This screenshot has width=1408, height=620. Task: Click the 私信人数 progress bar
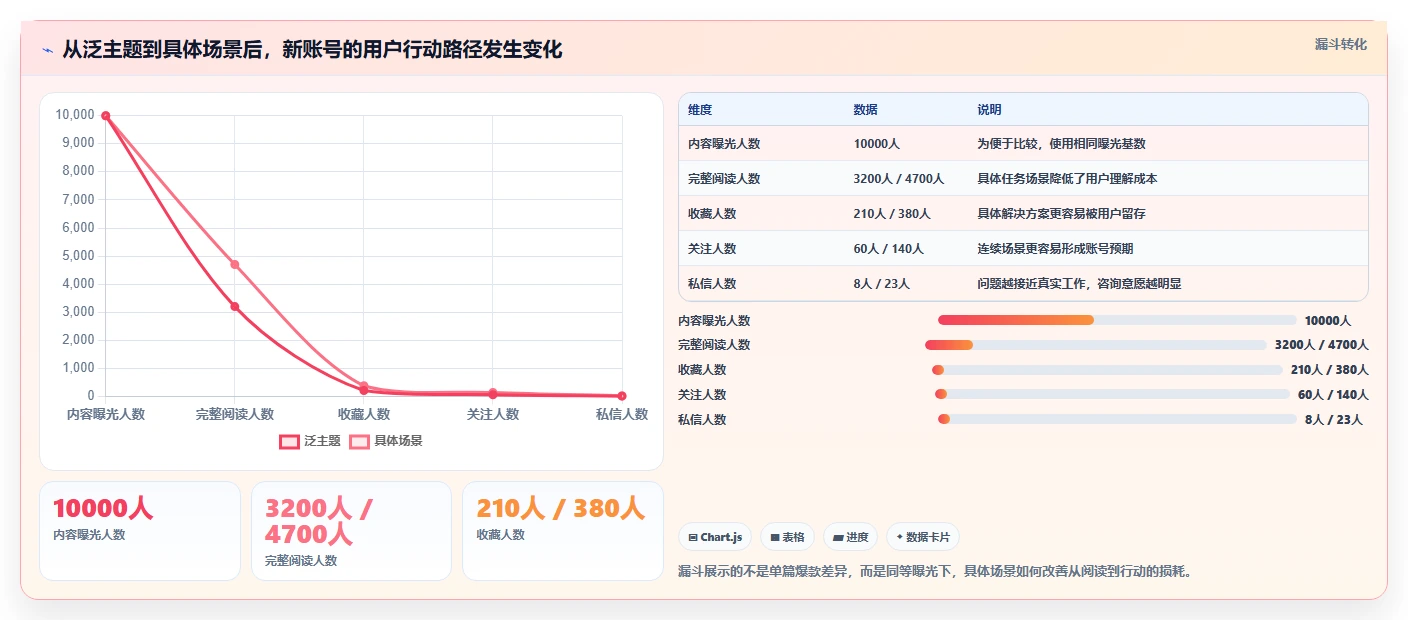tap(1117, 420)
